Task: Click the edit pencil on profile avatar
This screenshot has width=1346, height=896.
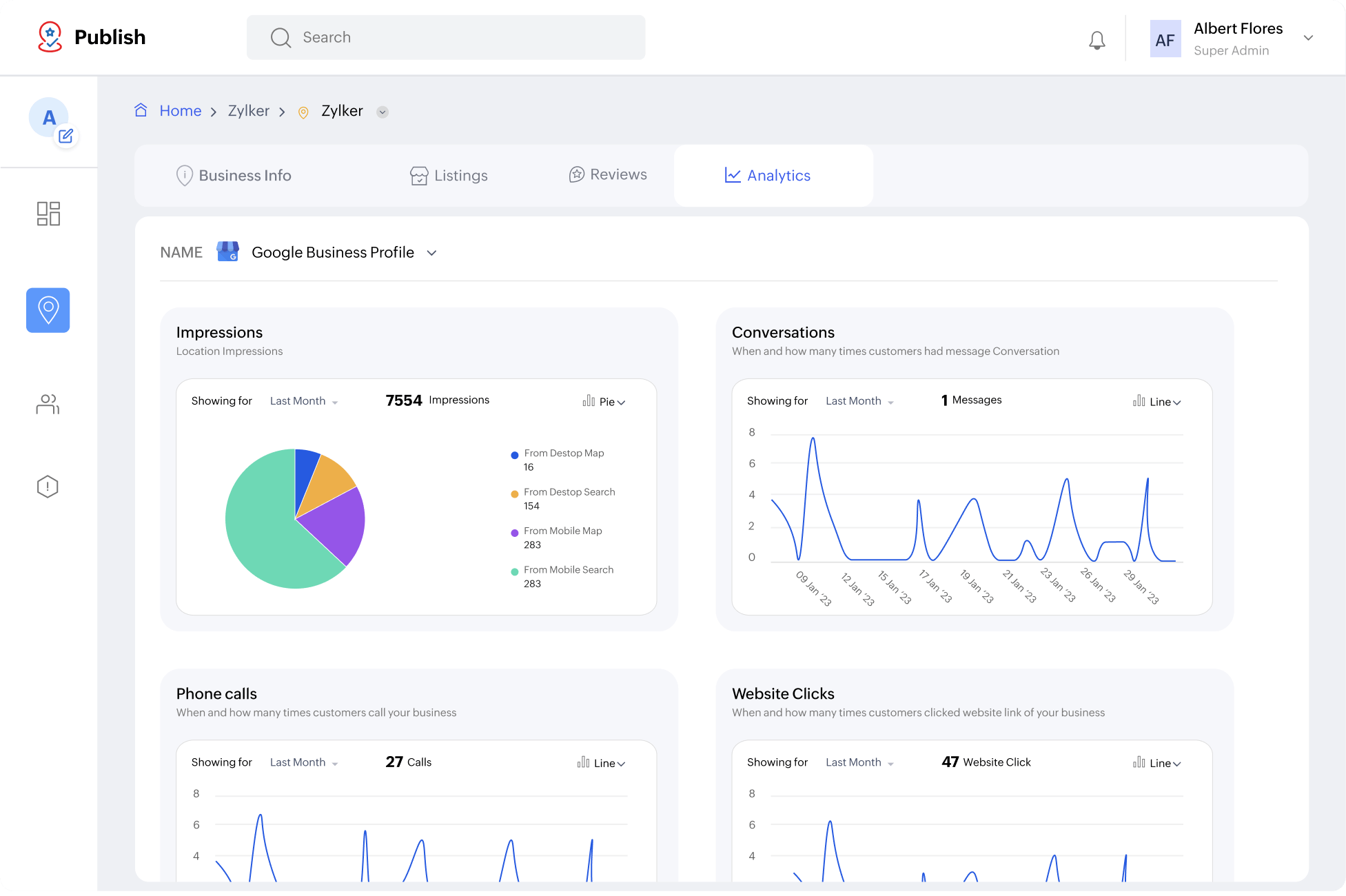Action: [66, 136]
